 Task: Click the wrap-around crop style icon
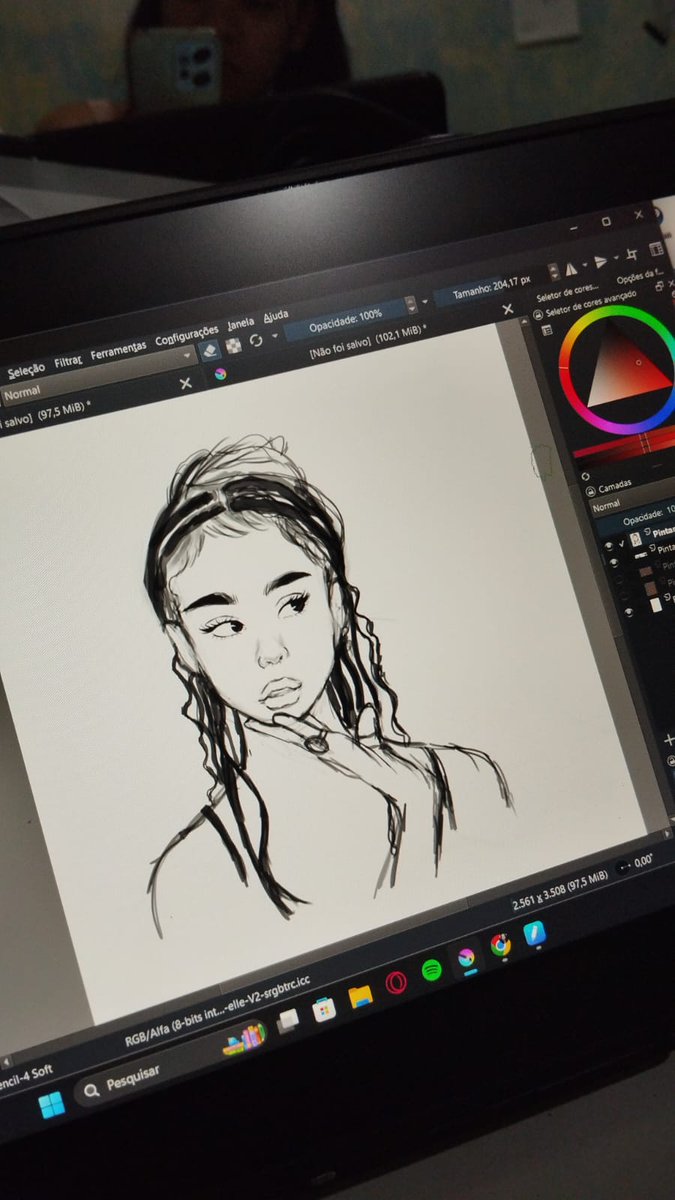click(x=632, y=256)
